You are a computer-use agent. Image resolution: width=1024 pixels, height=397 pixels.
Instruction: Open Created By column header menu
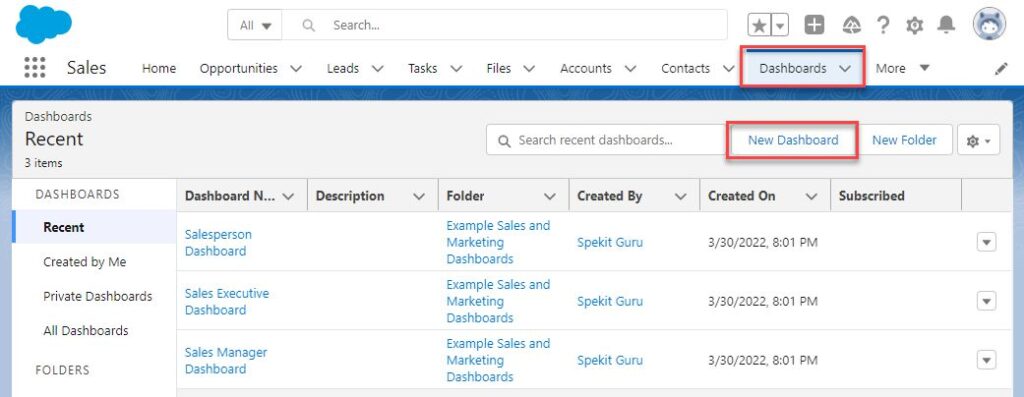click(680, 196)
